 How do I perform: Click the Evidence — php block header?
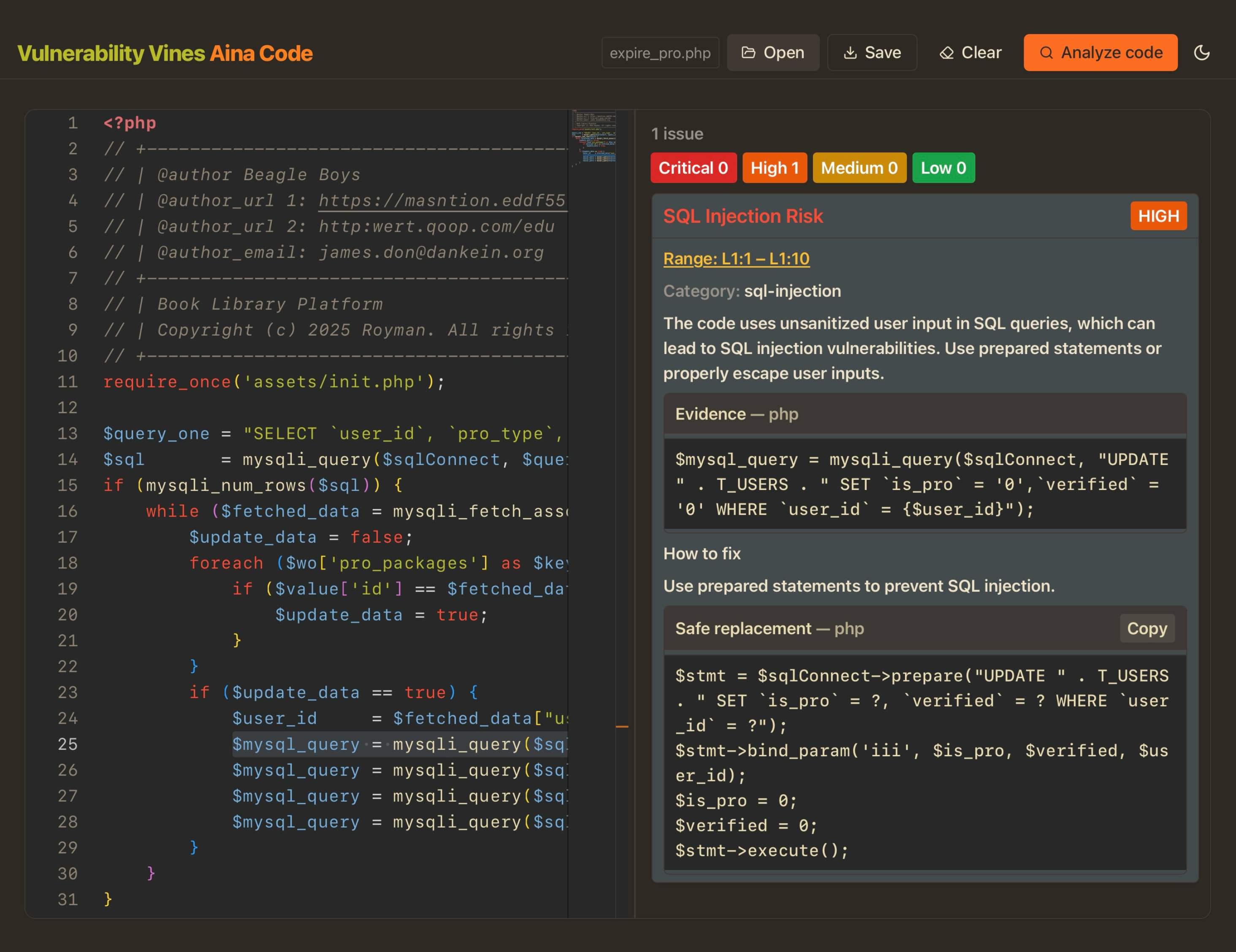point(736,414)
